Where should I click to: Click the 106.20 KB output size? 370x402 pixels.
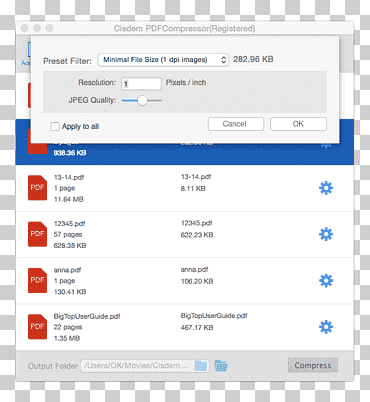(x=197, y=281)
